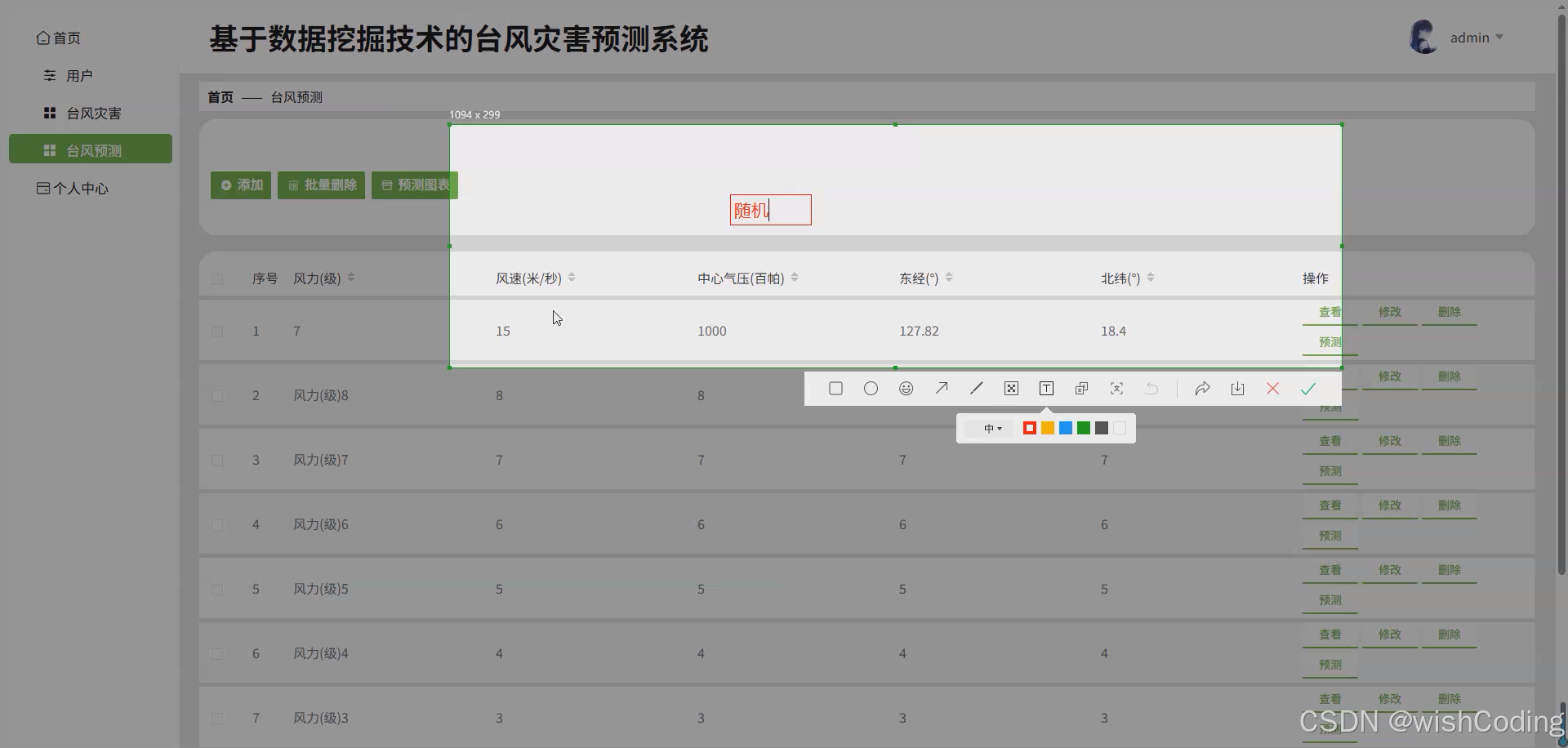Click the 批量删除 button
The image size is (1568, 748).
point(321,185)
